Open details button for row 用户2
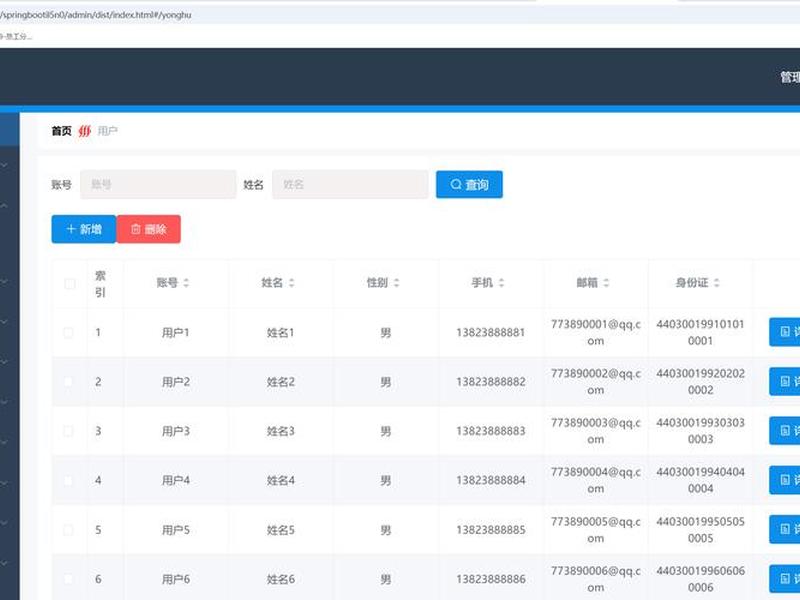The width and height of the screenshot is (800, 600). coord(785,382)
